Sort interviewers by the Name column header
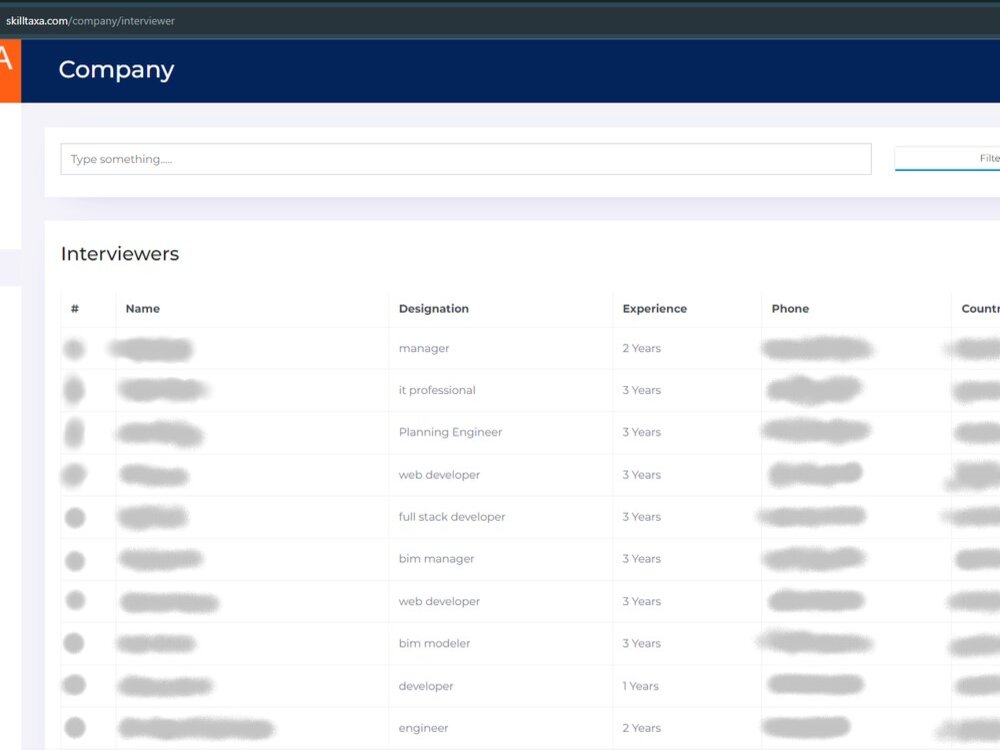1000x750 pixels. (x=142, y=308)
